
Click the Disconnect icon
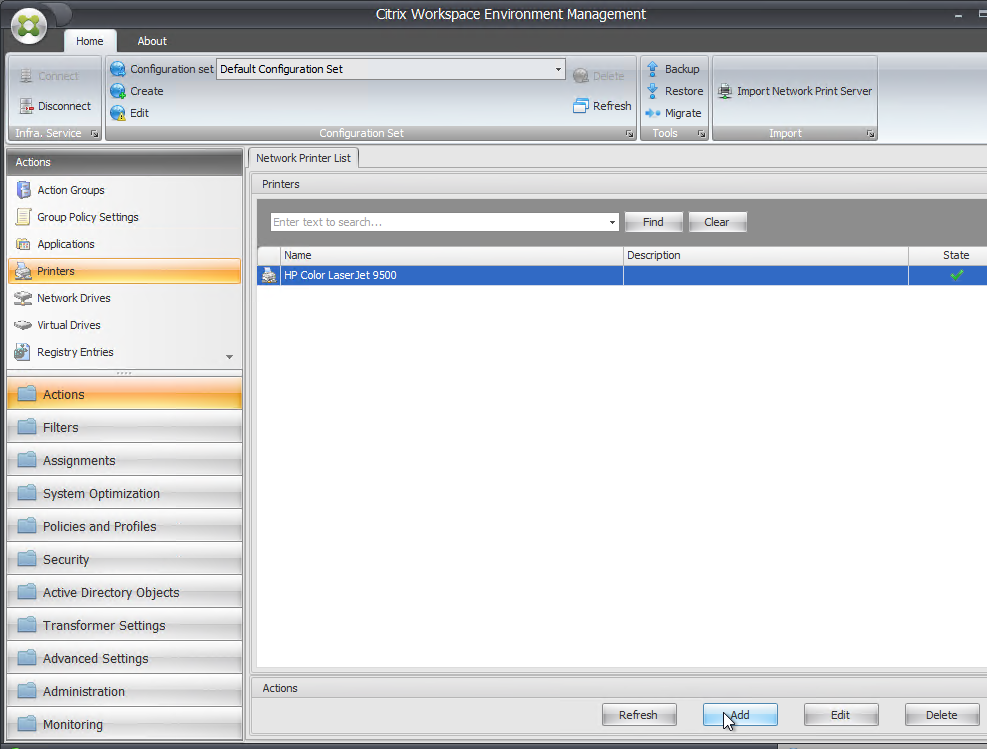coord(26,106)
